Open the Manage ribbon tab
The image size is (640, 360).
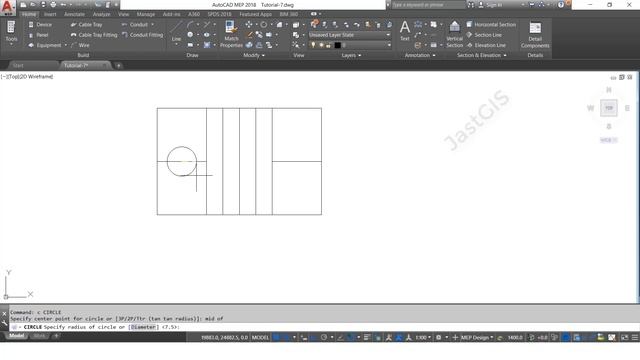click(x=146, y=14)
